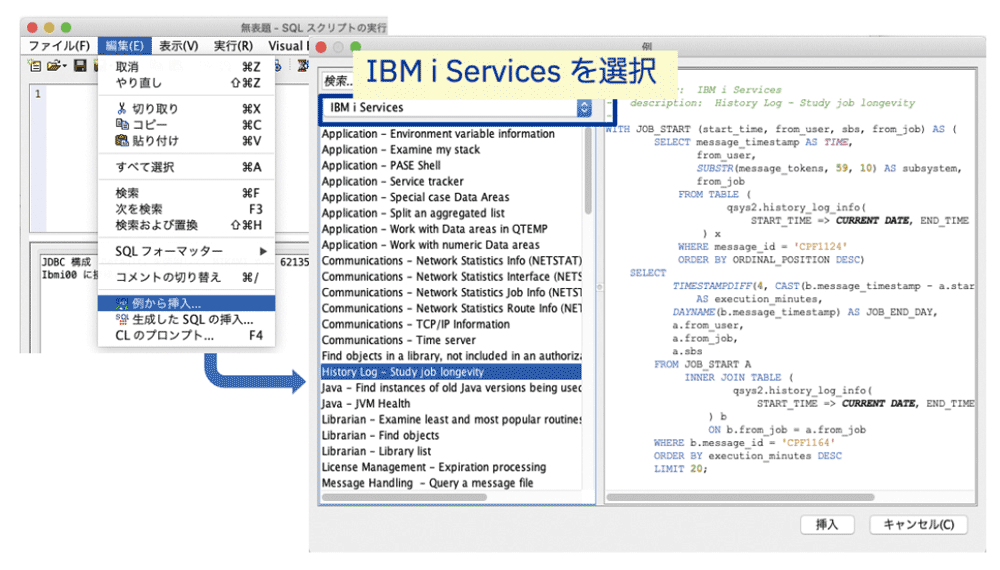Viewport: 1000px width, 570px height.
Task: Select Application – Service tracker
Action: point(451,182)
